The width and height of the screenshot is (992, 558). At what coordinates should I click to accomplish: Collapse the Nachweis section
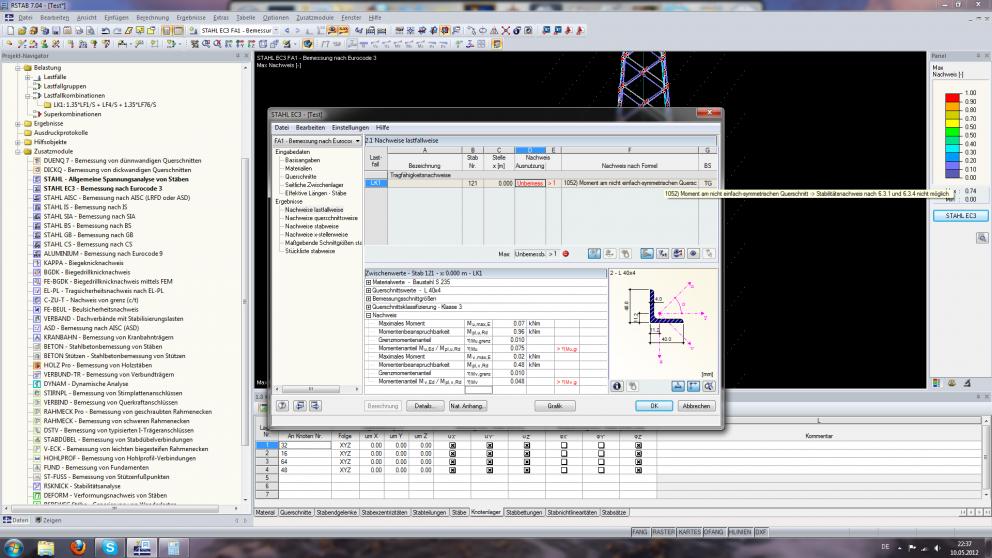coord(368,315)
